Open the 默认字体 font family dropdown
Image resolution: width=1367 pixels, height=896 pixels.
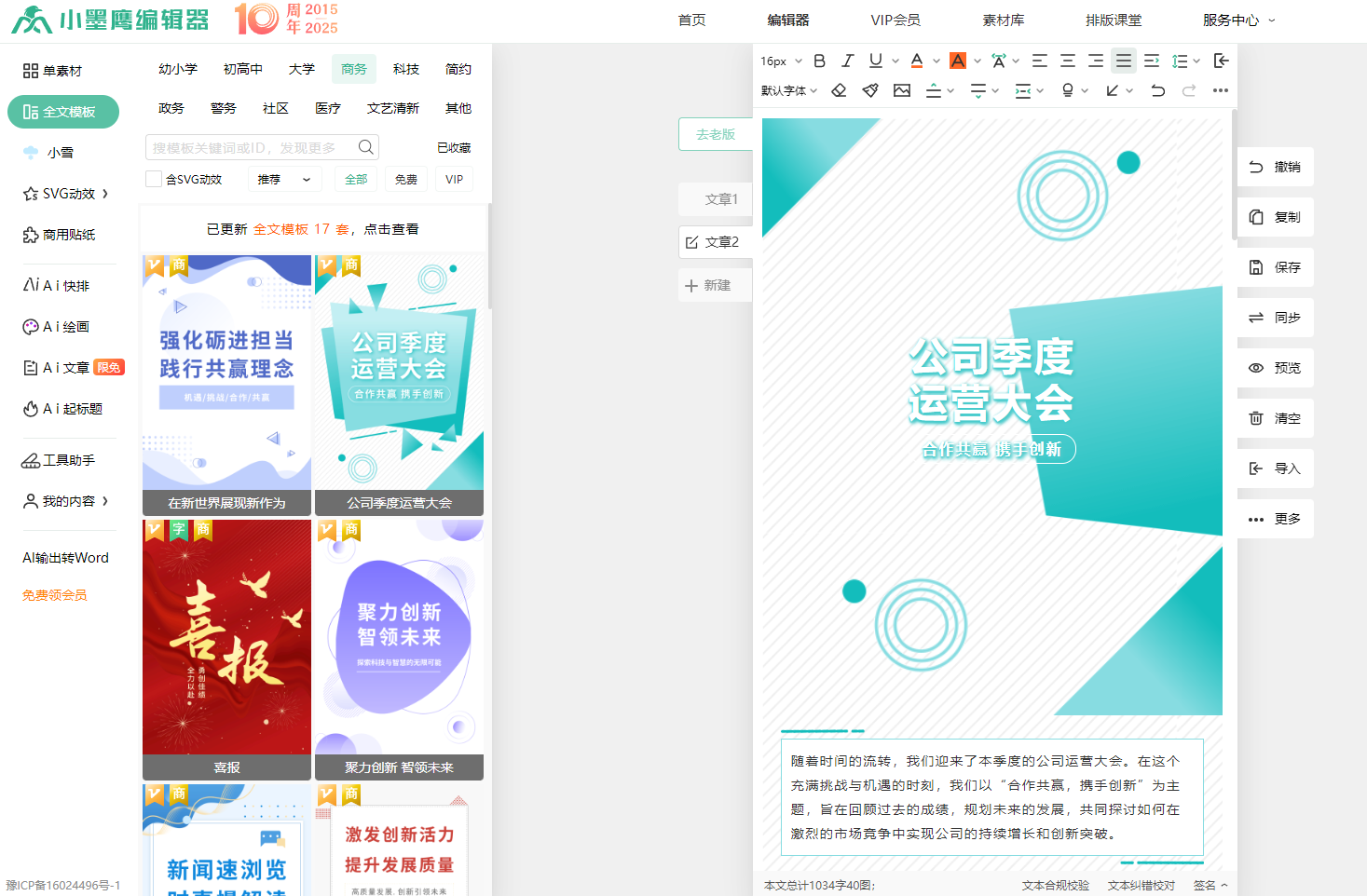coord(788,90)
